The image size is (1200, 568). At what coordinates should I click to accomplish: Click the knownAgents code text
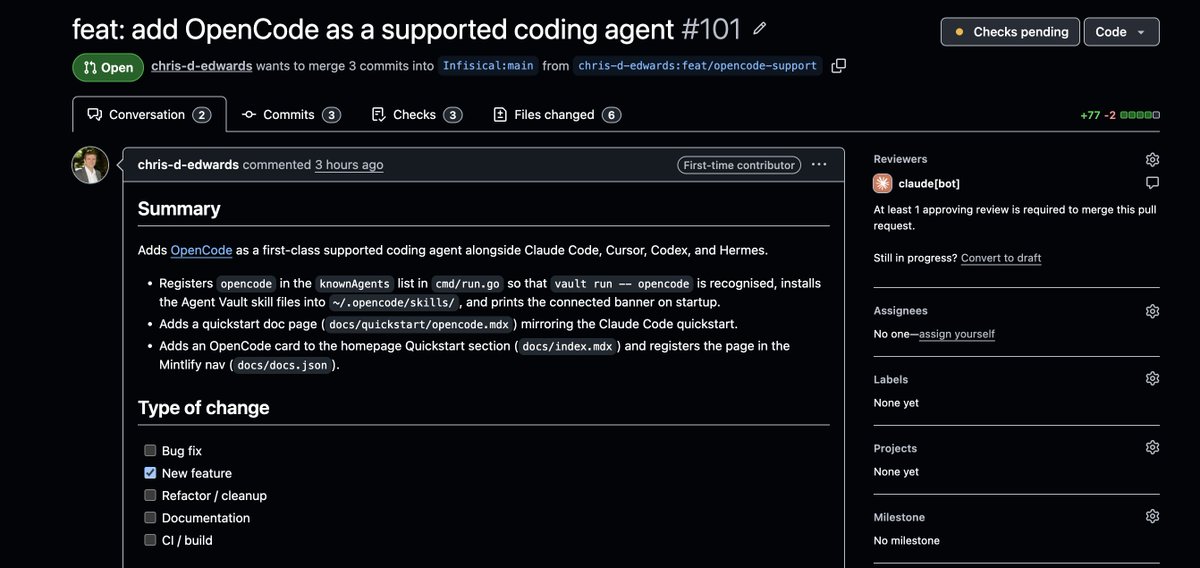pos(355,284)
